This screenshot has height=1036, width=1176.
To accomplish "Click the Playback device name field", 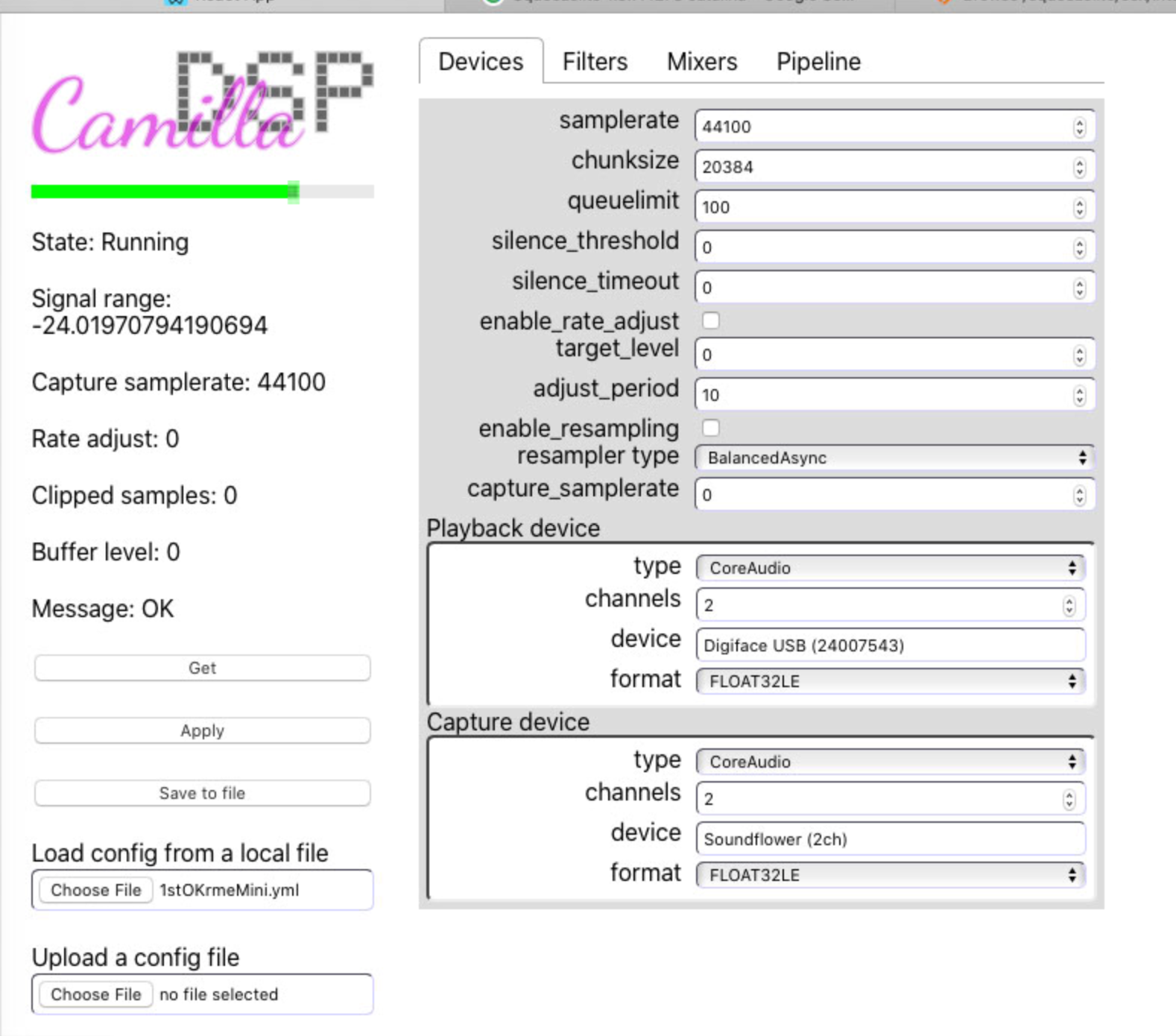I will tap(890, 645).
